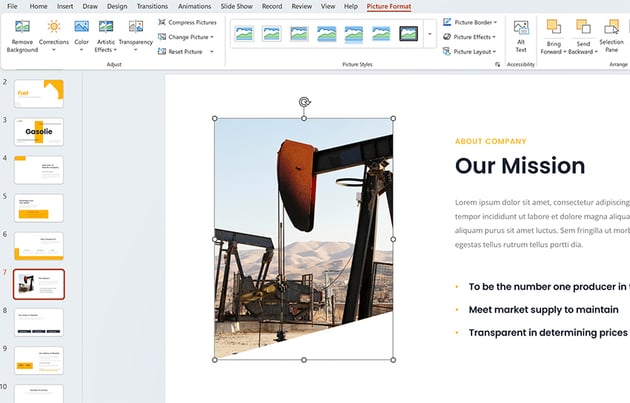The height and width of the screenshot is (403, 630).
Task: Expand the Picture Effects dropdown
Action: (472, 36)
